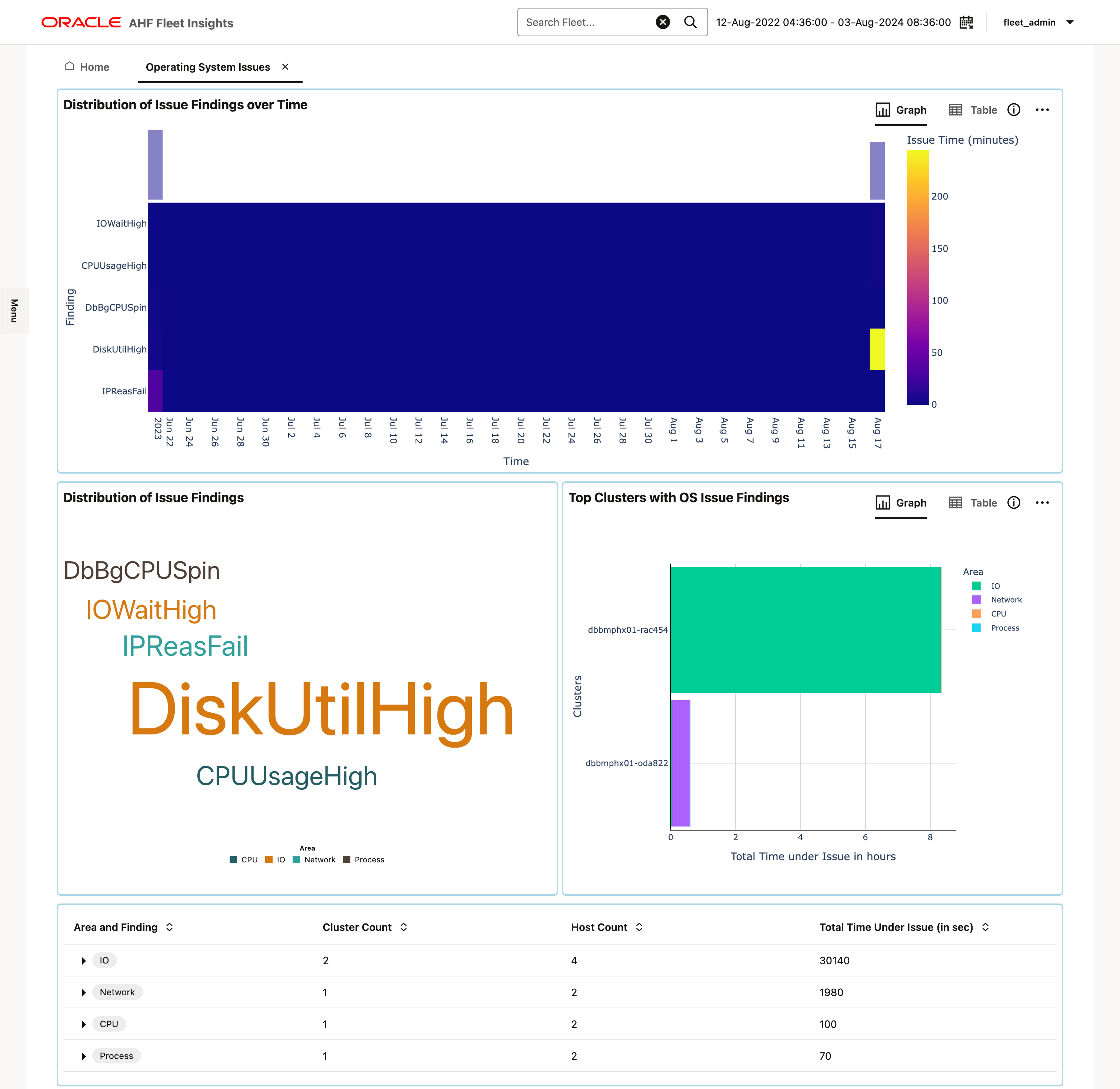Show info for Top Clusters panel
The image size is (1120, 1089).
1014,503
